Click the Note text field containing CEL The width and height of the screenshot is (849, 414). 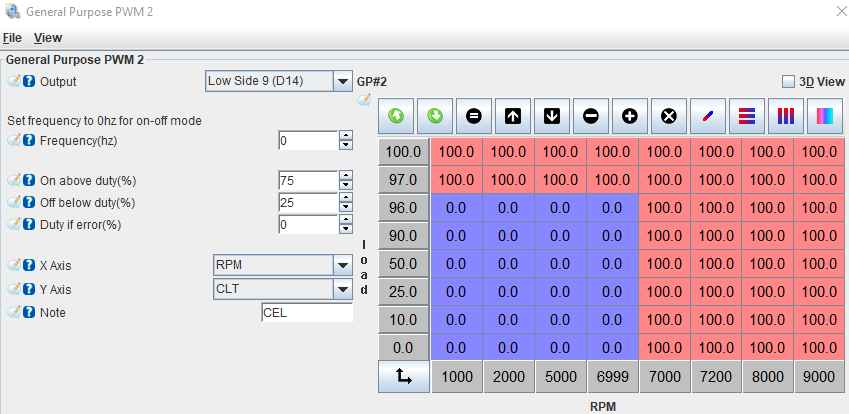click(306, 312)
